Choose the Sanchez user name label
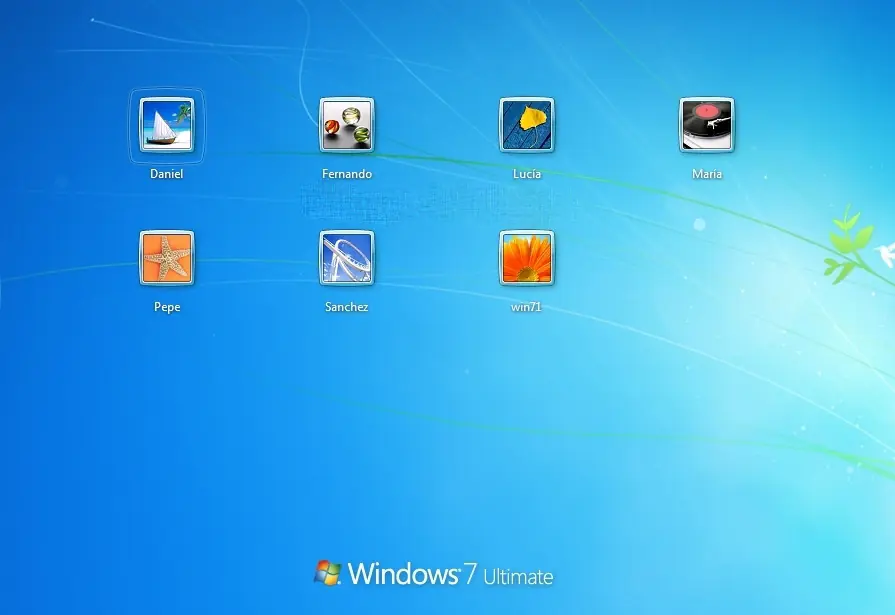895x615 pixels. (x=346, y=307)
